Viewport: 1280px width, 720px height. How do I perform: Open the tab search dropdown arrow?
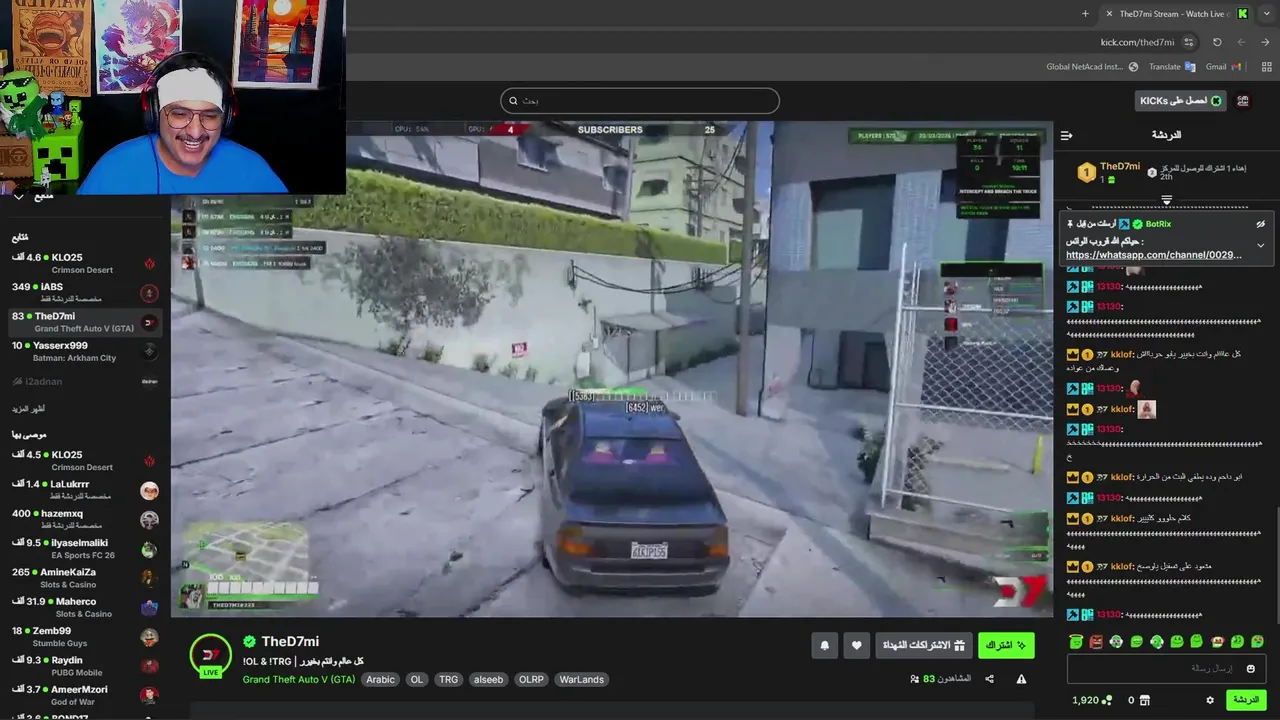[1267, 14]
